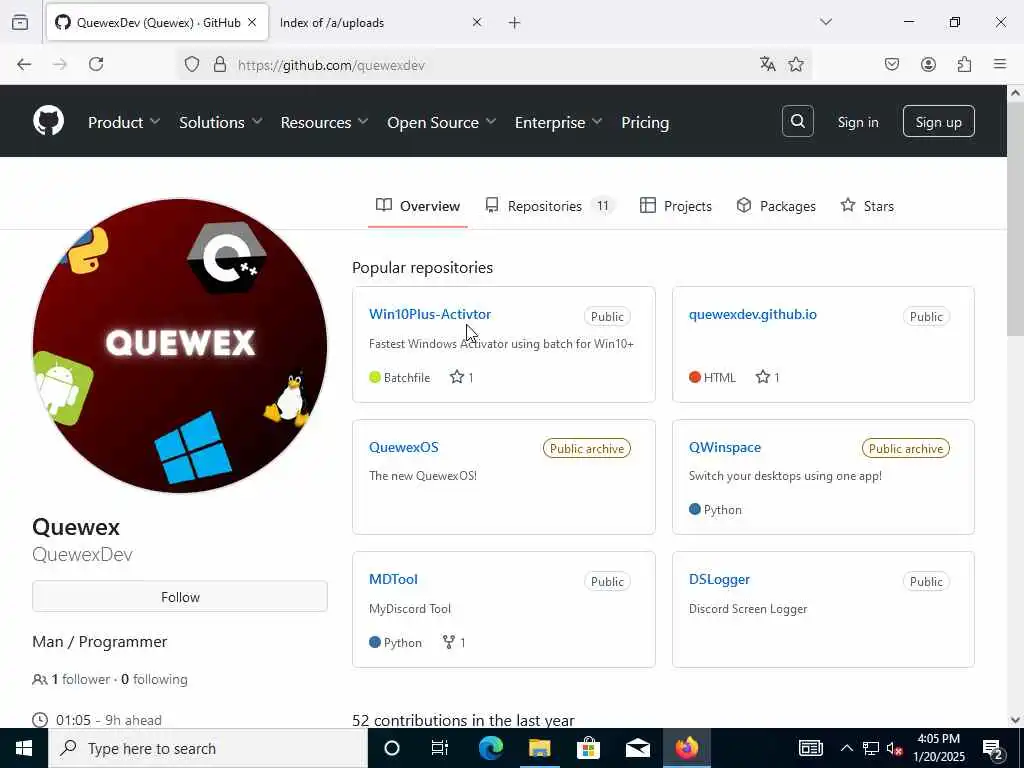This screenshot has height=768, width=1024.
Task: Expand the Solutions dropdown menu
Action: (221, 122)
